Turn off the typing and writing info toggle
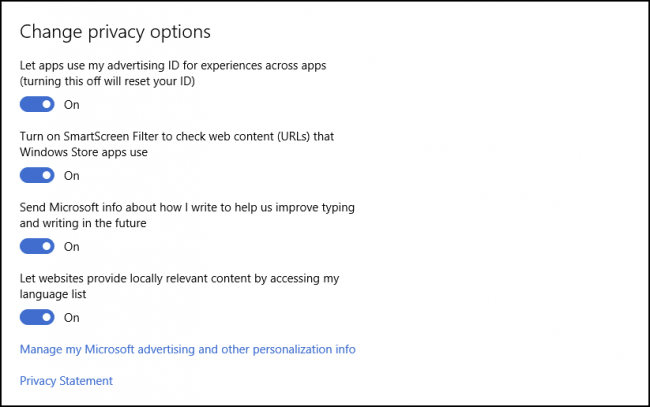This screenshot has height=407, width=650. click(x=37, y=246)
